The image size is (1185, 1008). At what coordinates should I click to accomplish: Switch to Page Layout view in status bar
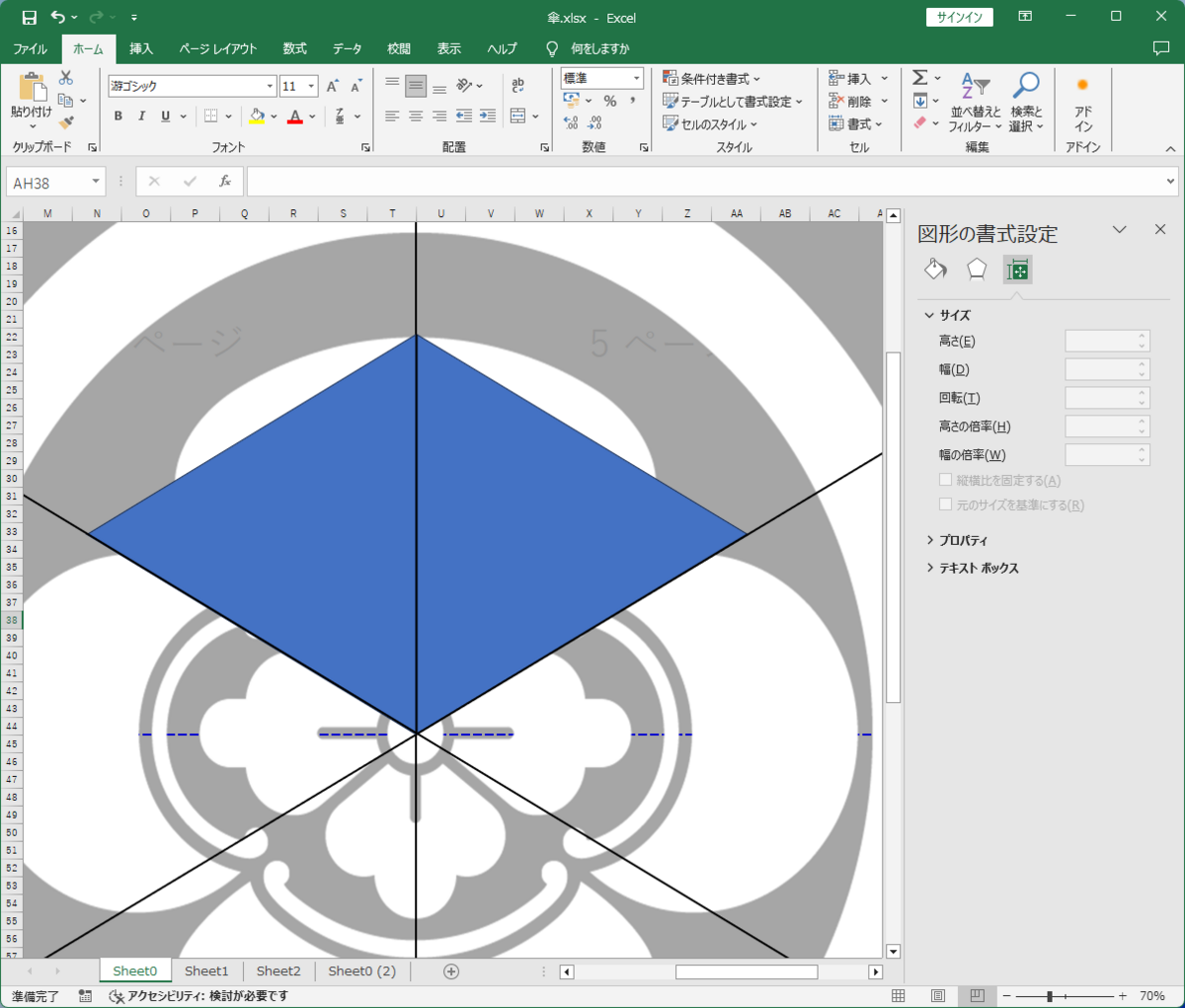pyautogui.click(x=937, y=996)
